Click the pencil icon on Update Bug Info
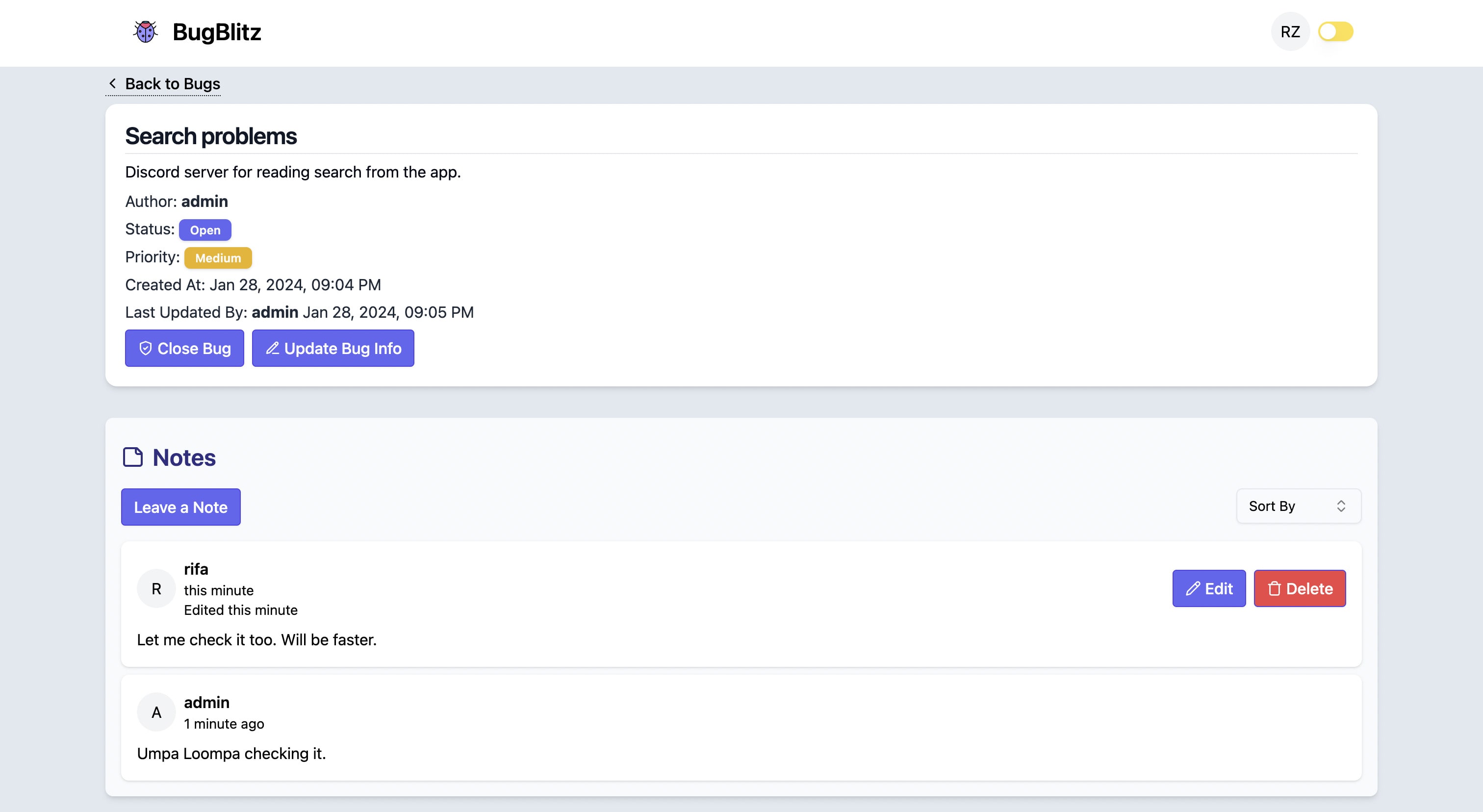 click(271, 348)
